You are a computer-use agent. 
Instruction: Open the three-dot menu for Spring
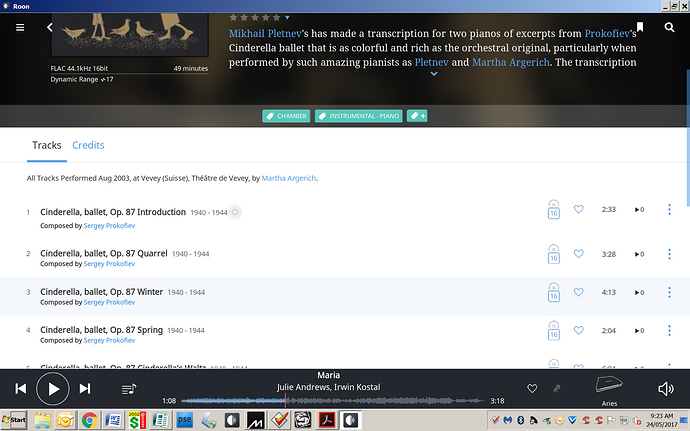pos(669,331)
